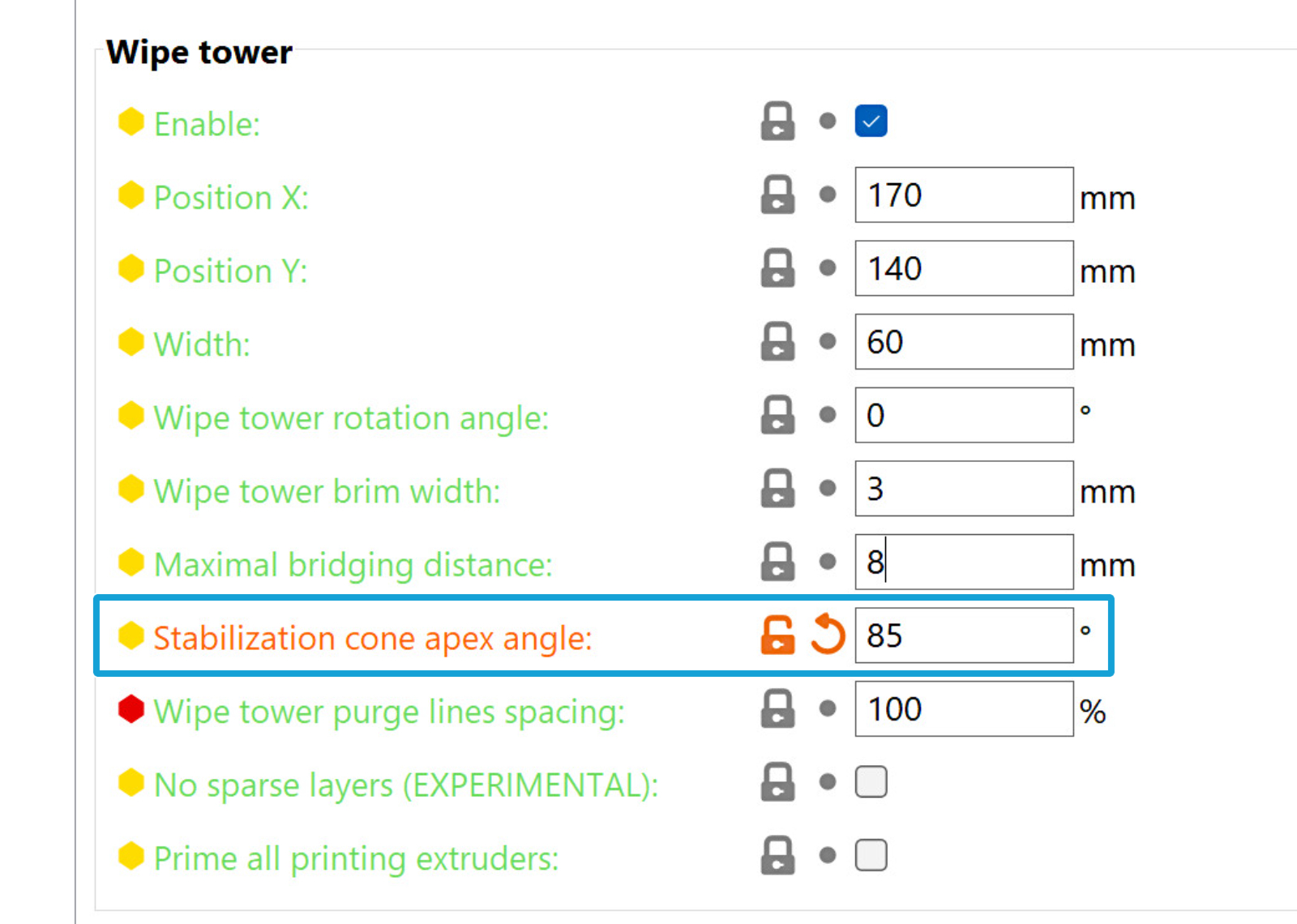The width and height of the screenshot is (1297, 924).
Task: Click the lock icon for purge lines spacing
Action: 777,709
